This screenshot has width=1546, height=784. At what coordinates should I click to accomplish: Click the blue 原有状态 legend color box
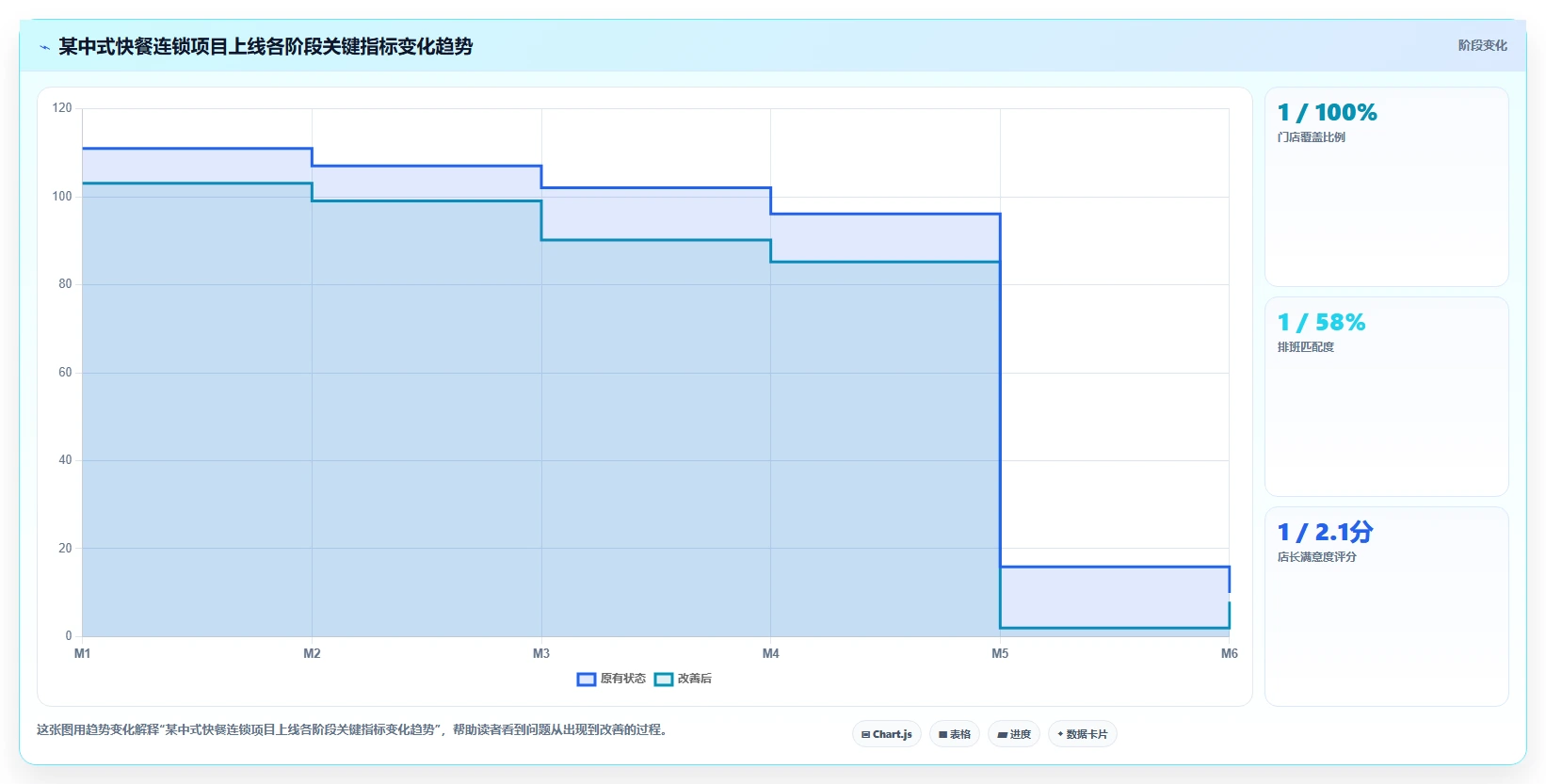click(x=587, y=679)
